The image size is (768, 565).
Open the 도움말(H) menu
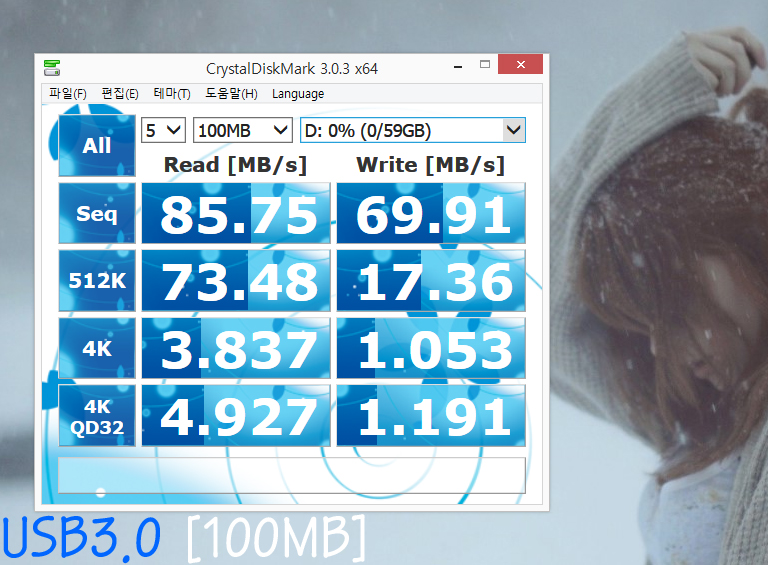(x=231, y=94)
